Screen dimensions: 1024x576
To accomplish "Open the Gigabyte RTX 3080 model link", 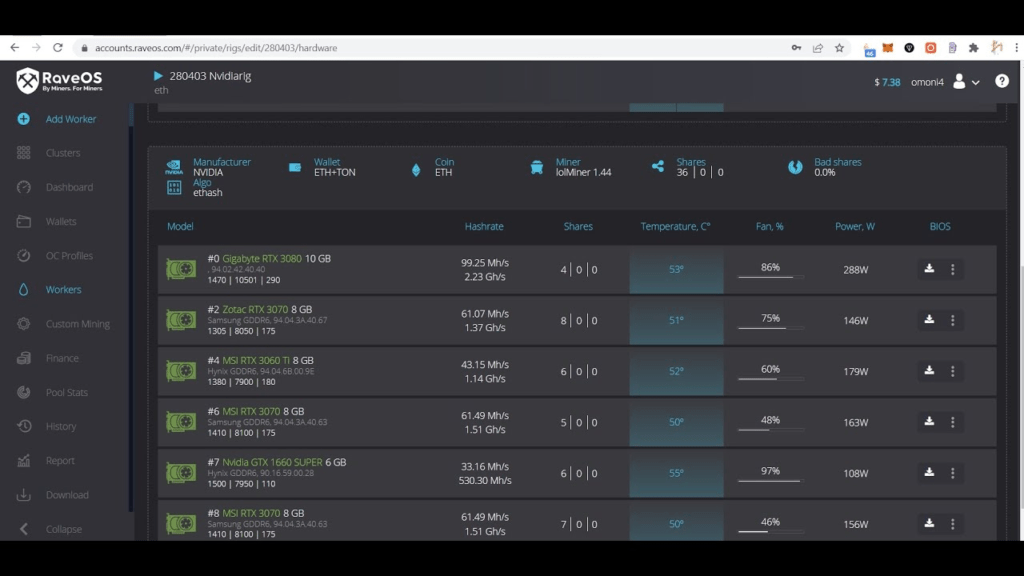I will 261,259.
